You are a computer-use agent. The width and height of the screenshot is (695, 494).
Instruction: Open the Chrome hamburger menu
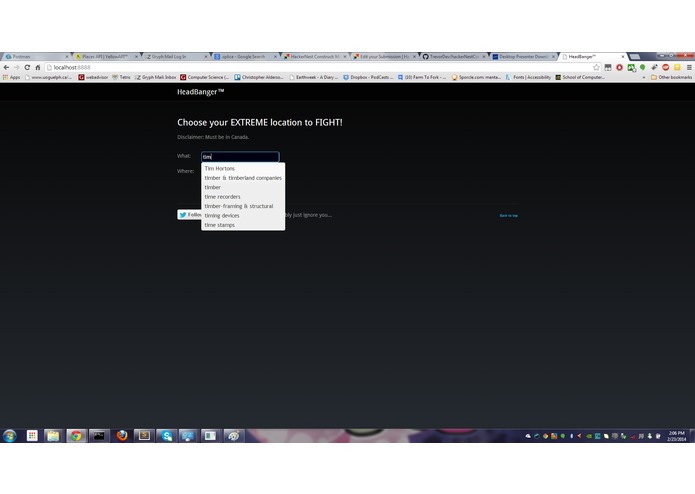pyautogui.click(x=689, y=67)
